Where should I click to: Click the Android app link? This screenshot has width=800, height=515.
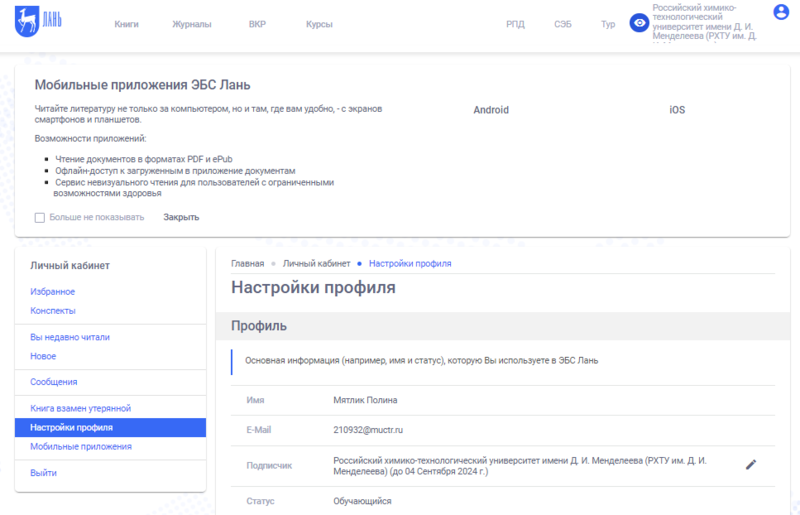coord(491,110)
